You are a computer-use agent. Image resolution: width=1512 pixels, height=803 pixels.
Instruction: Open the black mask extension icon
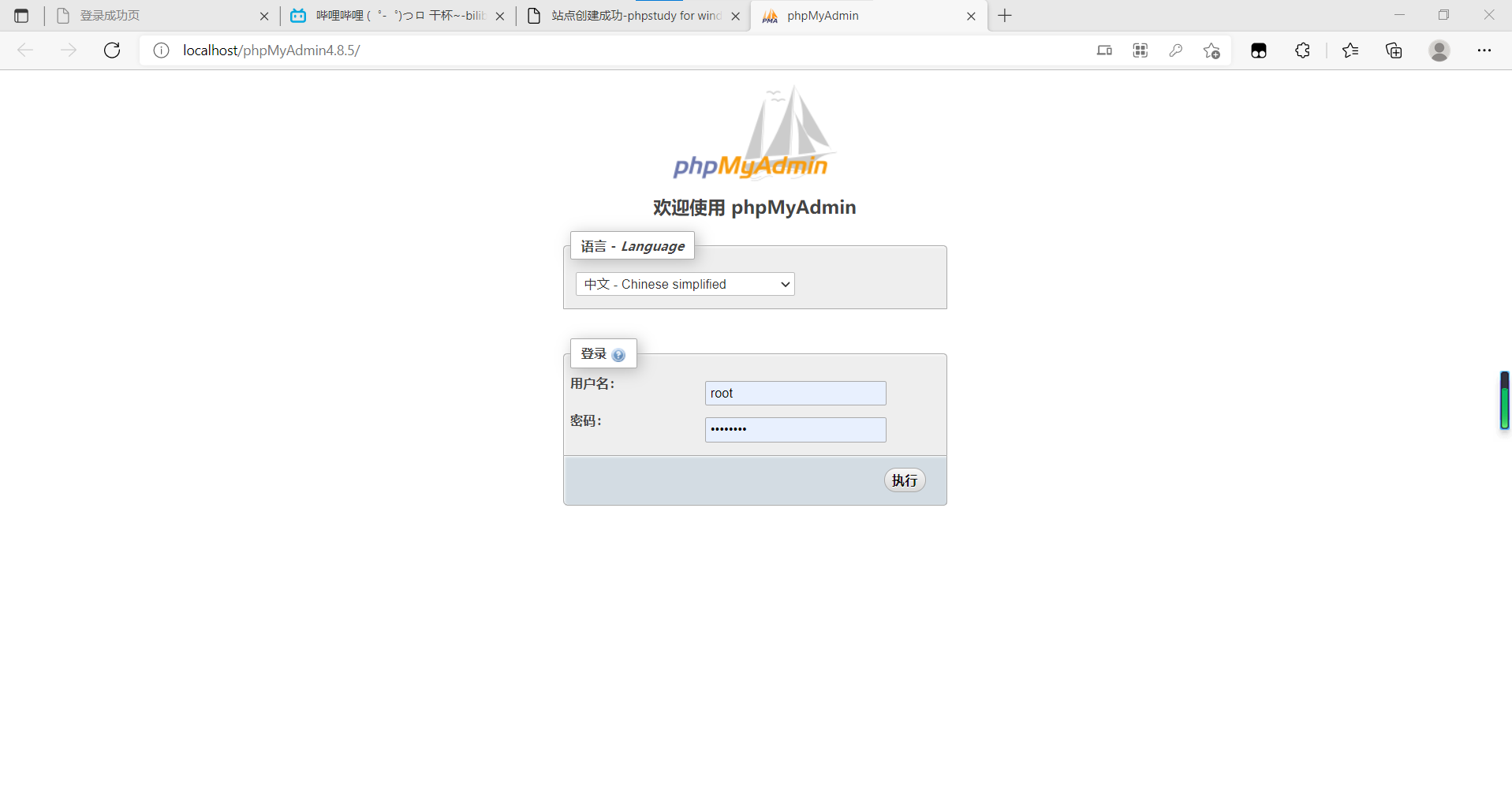coord(1259,50)
